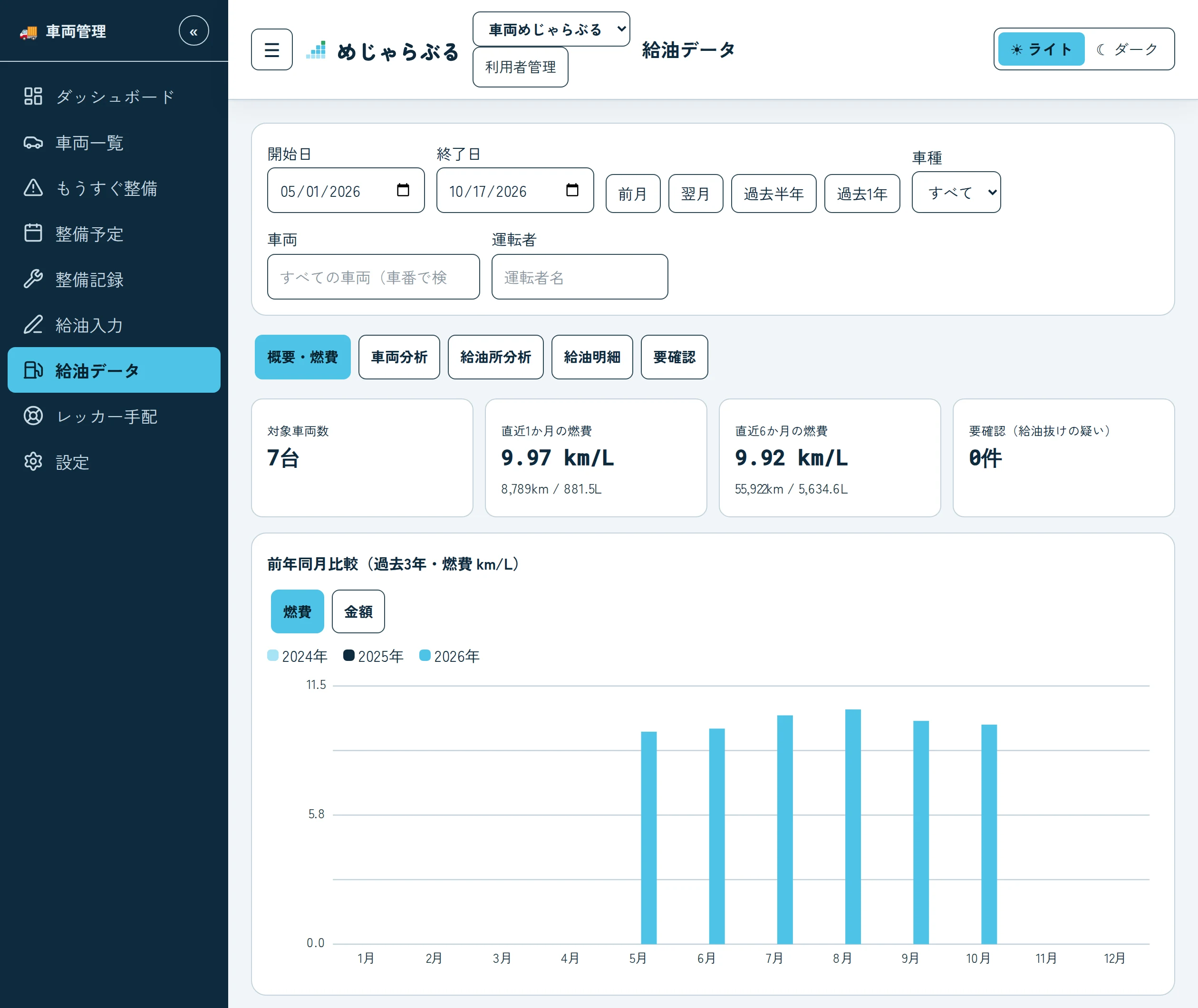Select the 給油所分析 tab
This screenshot has width=1198, height=1008.
[496, 357]
